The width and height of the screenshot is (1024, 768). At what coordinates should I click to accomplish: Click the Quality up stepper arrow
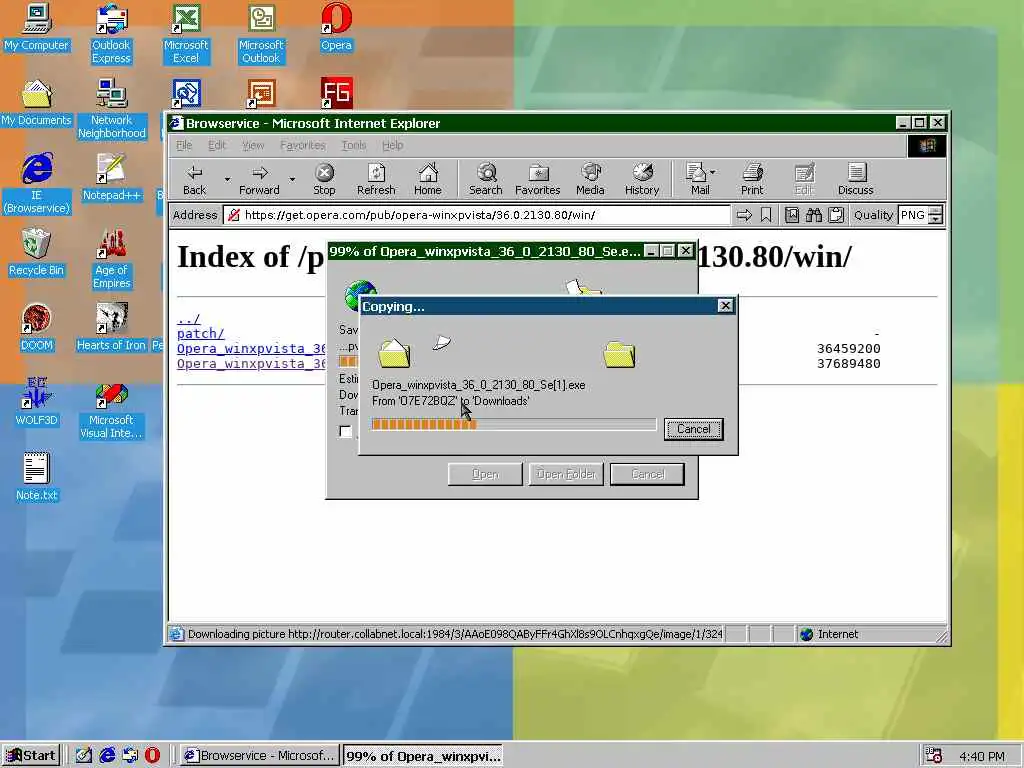936,210
